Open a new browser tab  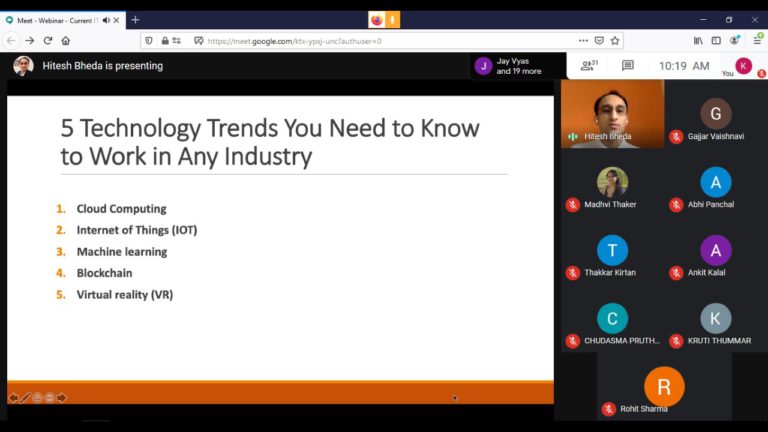tap(135, 20)
